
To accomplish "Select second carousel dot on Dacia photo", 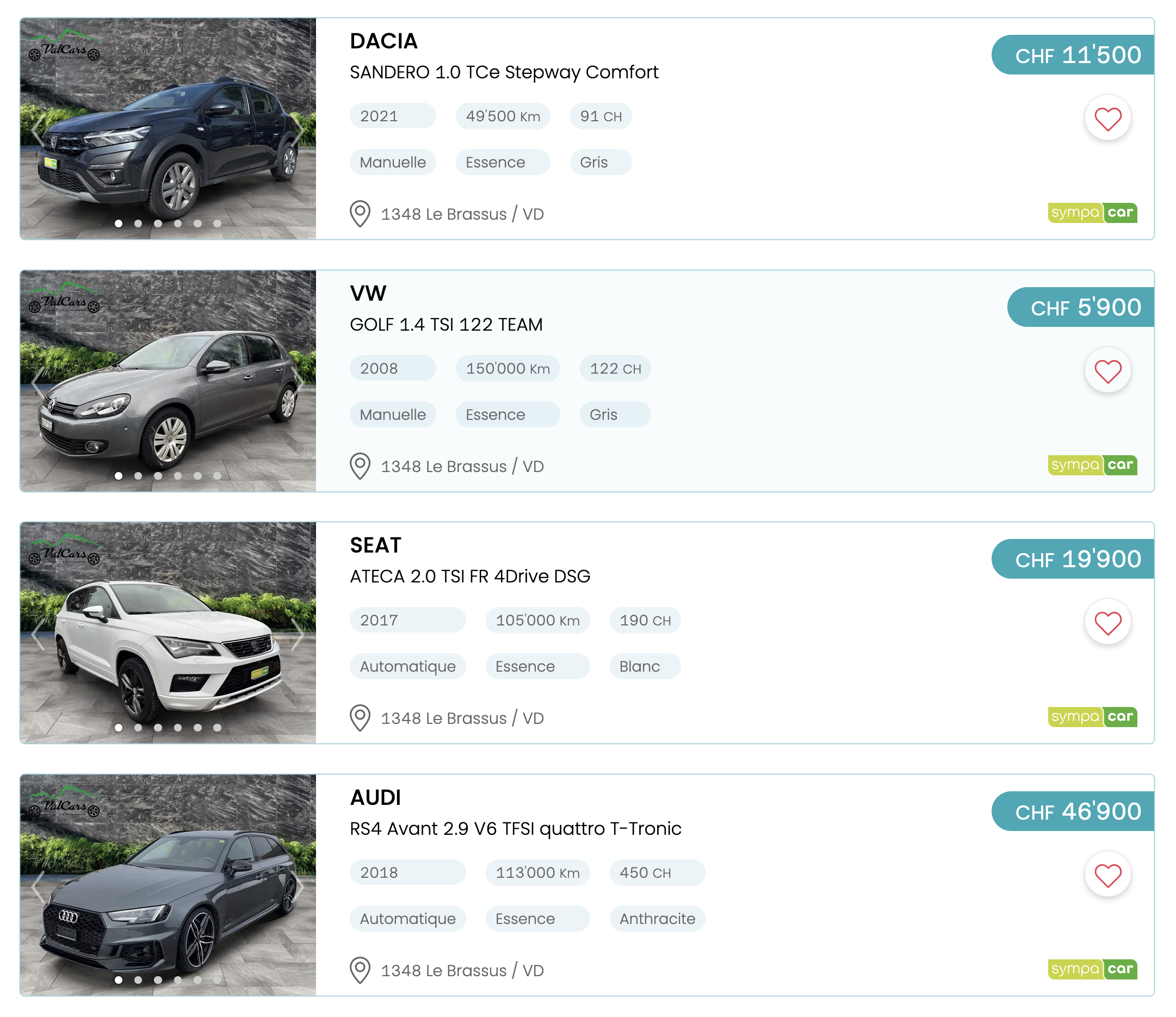I will pos(138,224).
